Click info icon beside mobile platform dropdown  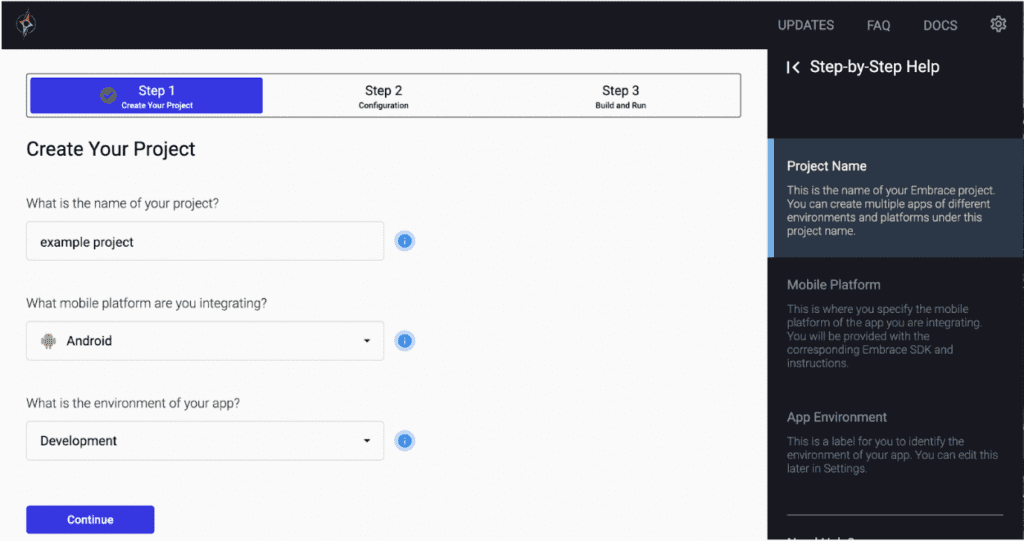pyautogui.click(x=405, y=341)
